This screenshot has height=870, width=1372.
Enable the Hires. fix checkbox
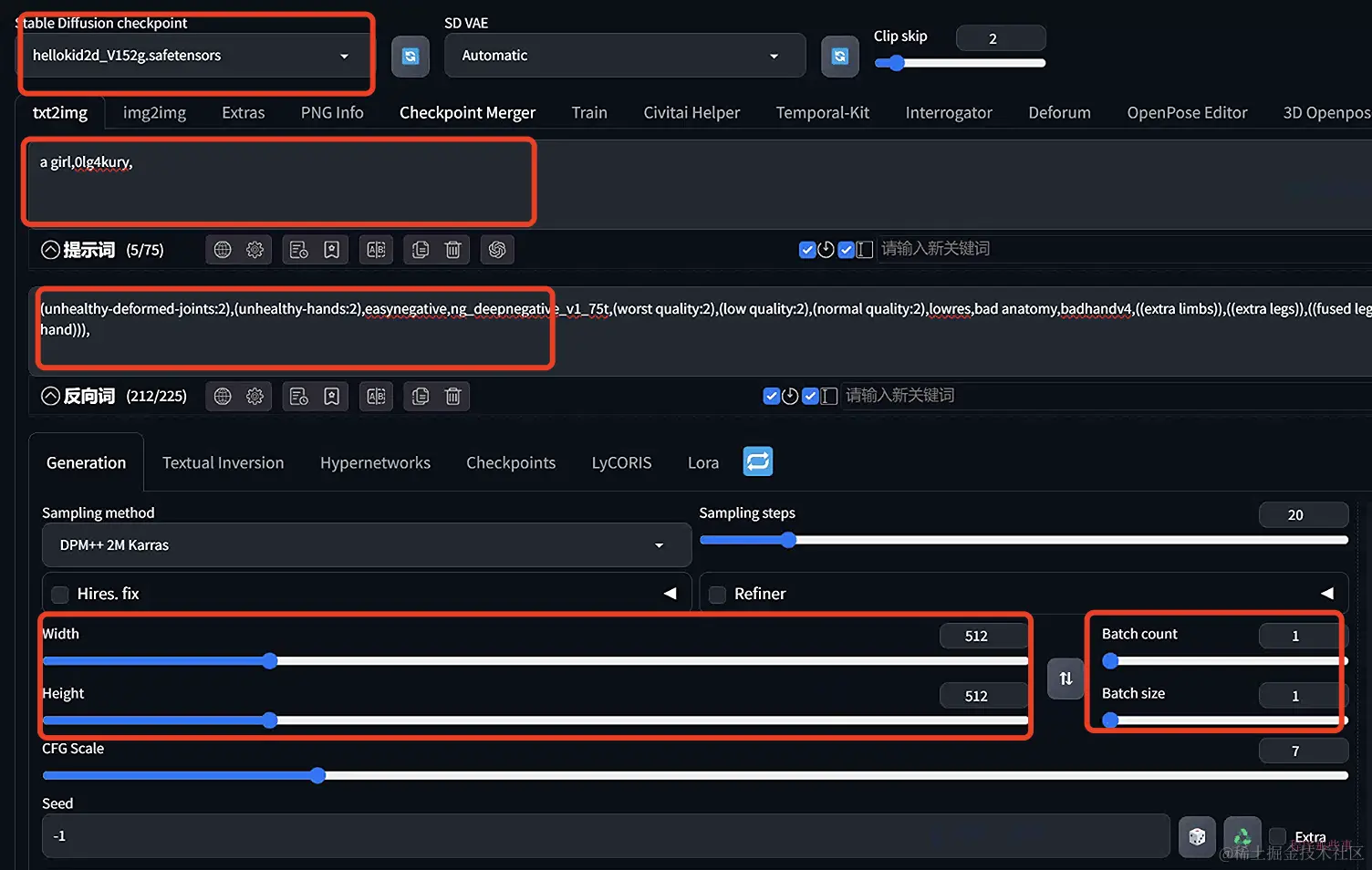(x=60, y=595)
